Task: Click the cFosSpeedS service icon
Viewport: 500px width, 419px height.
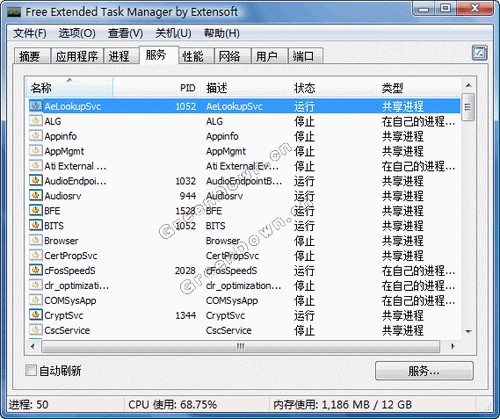Action: pos(35,270)
